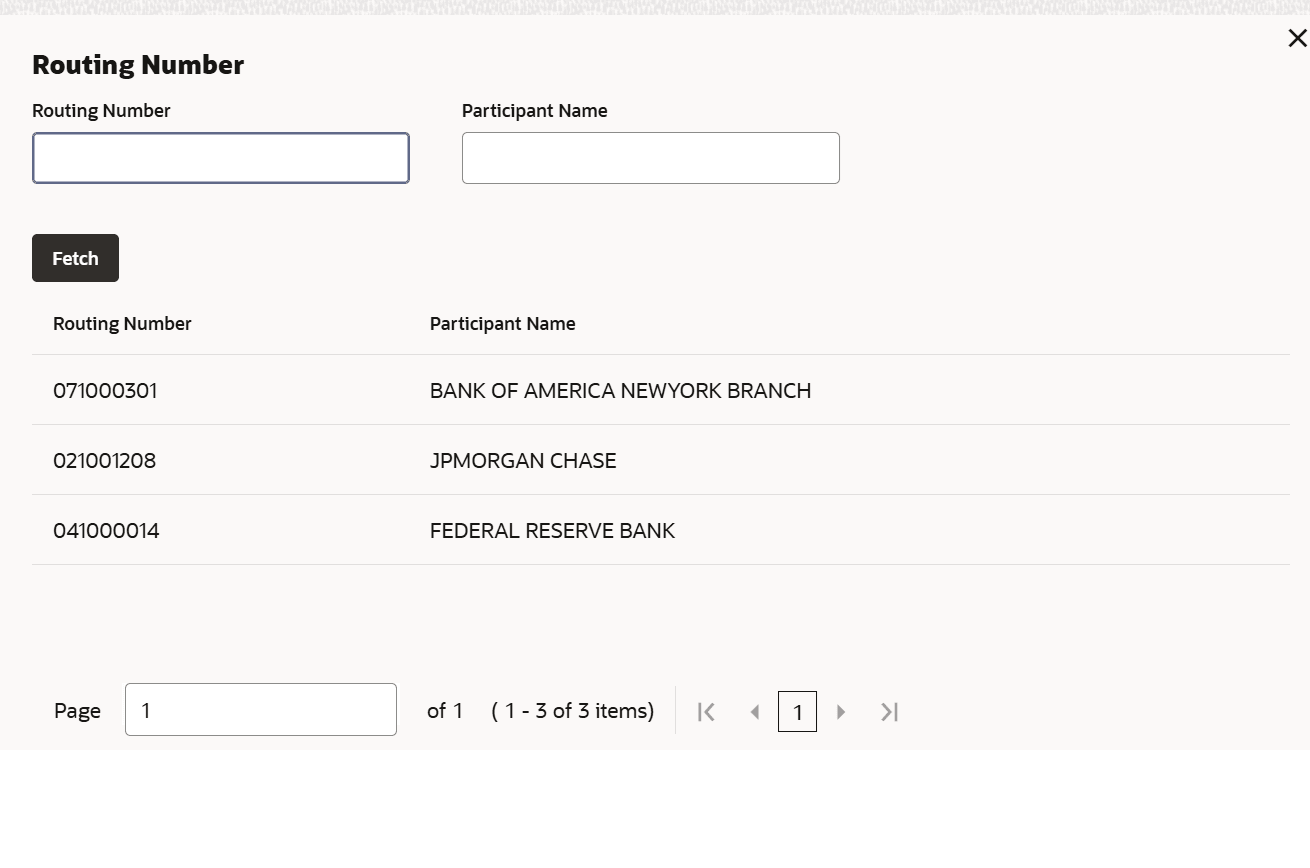
Task: Go to first page of results
Action: point(706,712)
